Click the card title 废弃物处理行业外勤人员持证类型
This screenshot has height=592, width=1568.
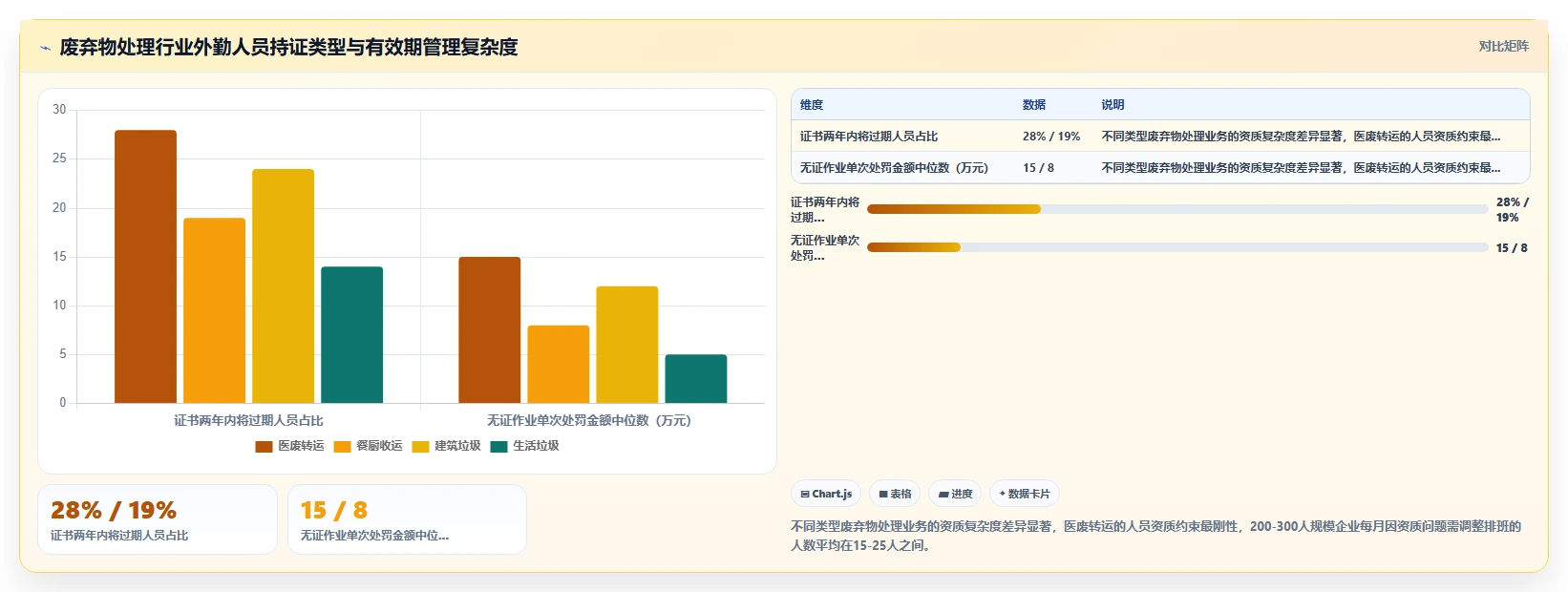coord(288,48)
